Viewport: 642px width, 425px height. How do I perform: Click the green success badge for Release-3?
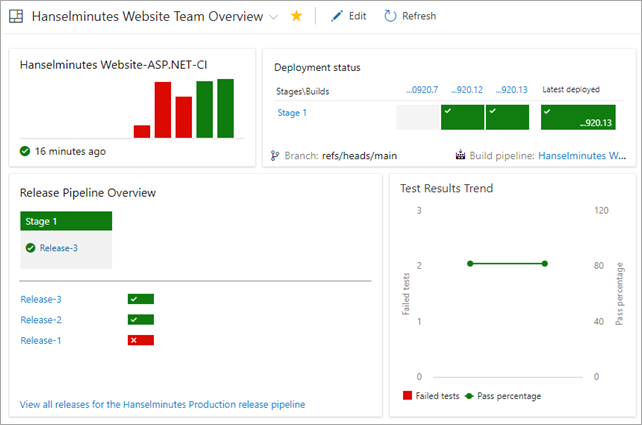141,299
